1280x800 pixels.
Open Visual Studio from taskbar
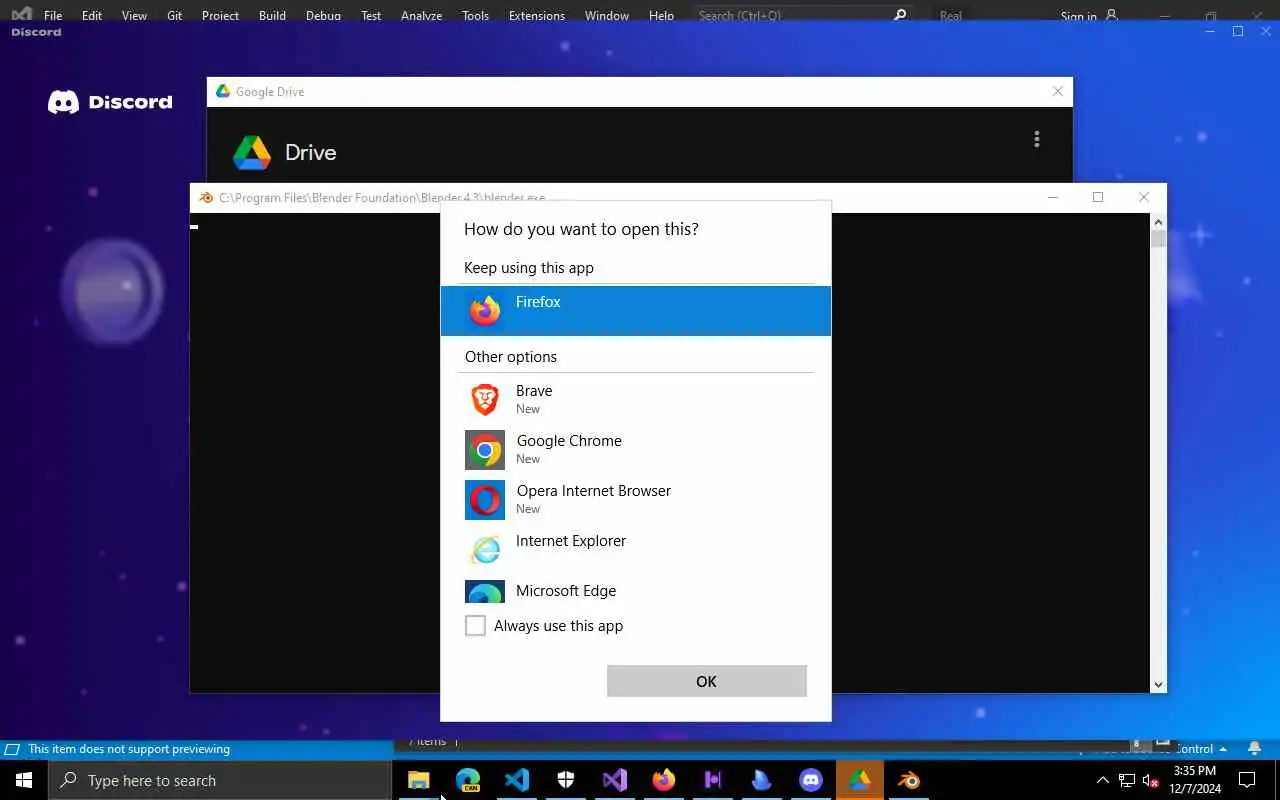coord(615,780)
